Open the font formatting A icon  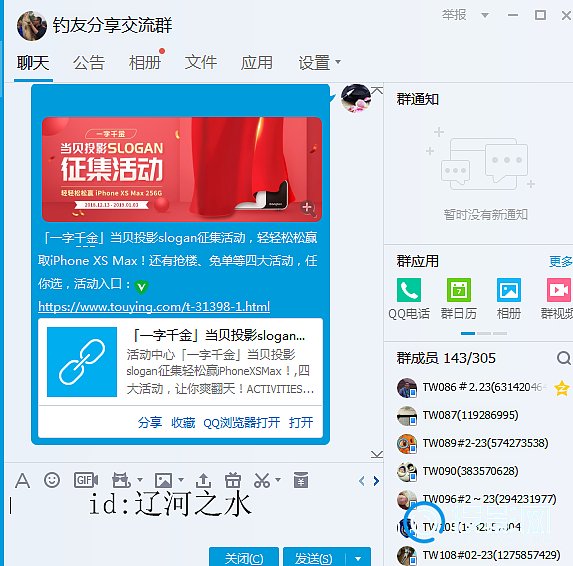[x=22, y=480]
